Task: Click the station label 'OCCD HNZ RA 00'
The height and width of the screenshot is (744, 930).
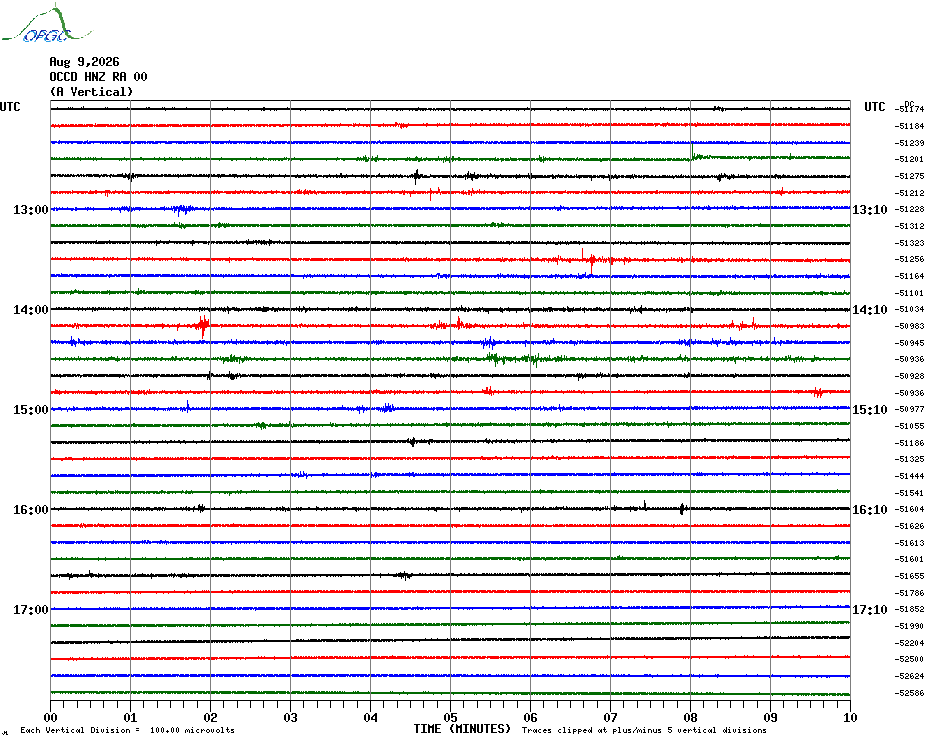Action: click(98, 77)
